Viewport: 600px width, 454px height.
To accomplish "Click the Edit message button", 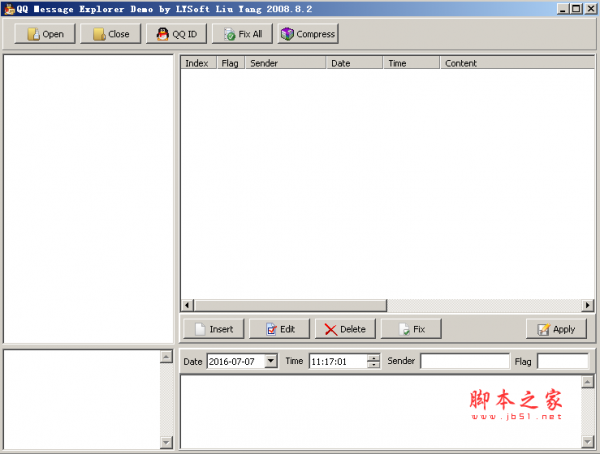I will [x=279, y=329].
